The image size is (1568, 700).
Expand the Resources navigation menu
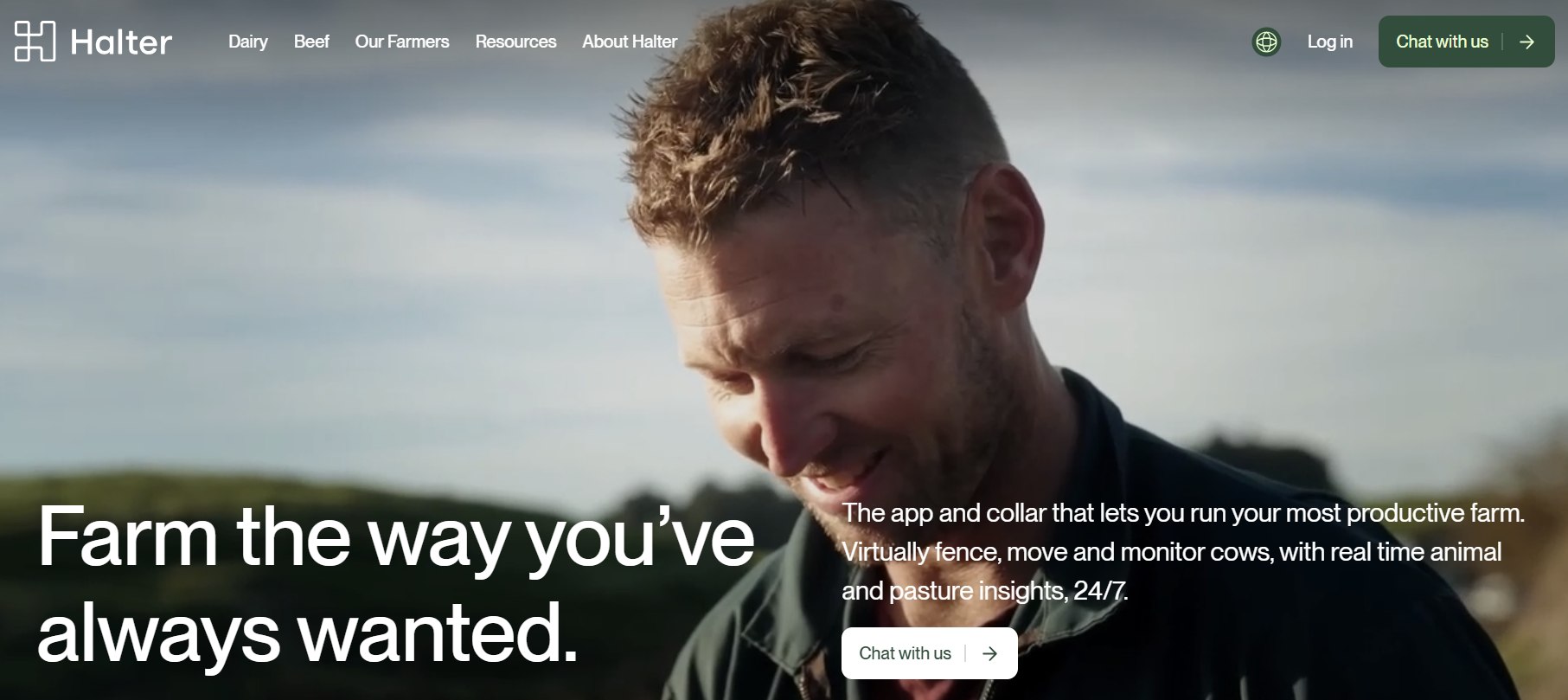coord(515,42)
